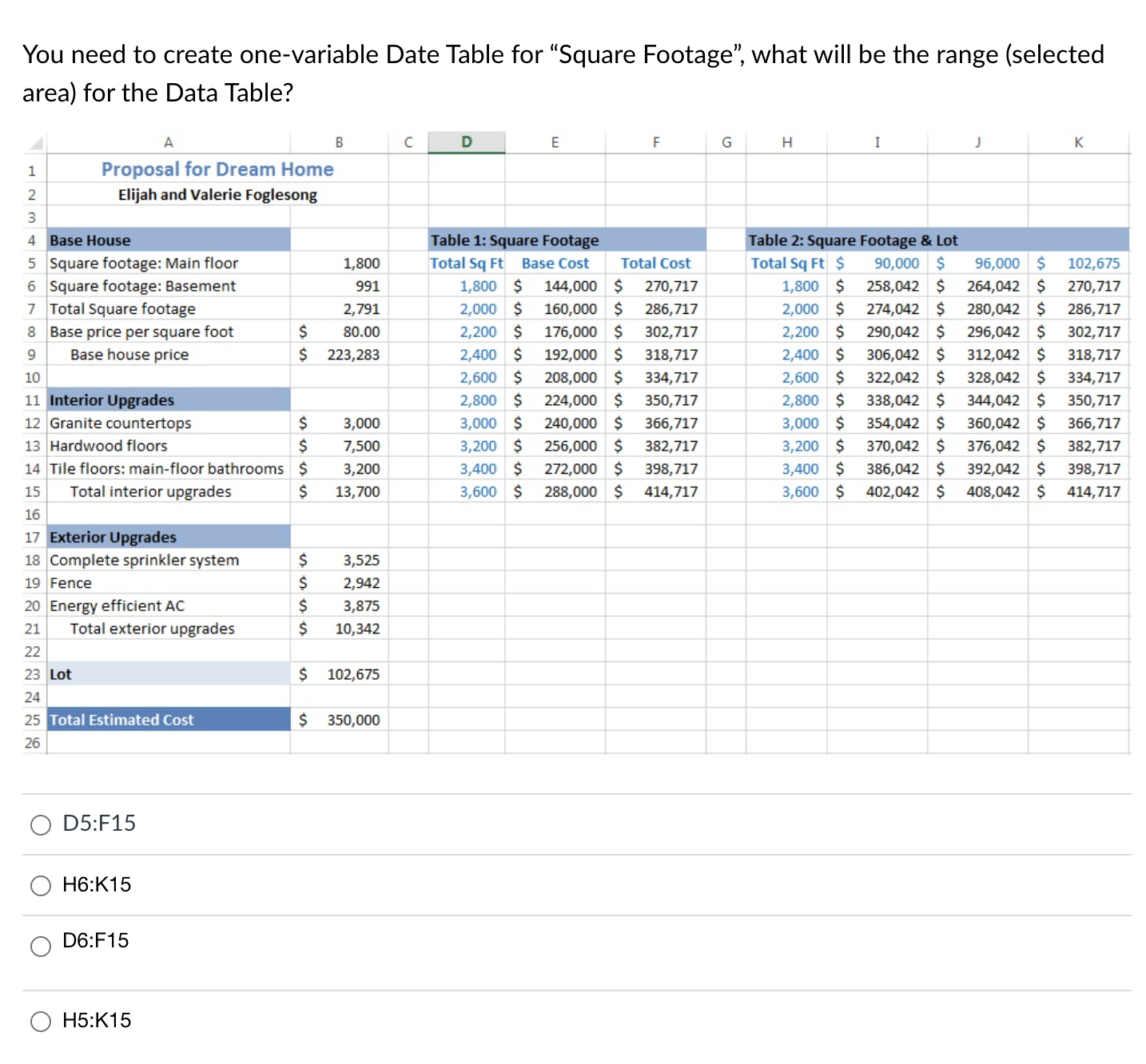Click the 90,000 lot price cell

coord(877,263)
